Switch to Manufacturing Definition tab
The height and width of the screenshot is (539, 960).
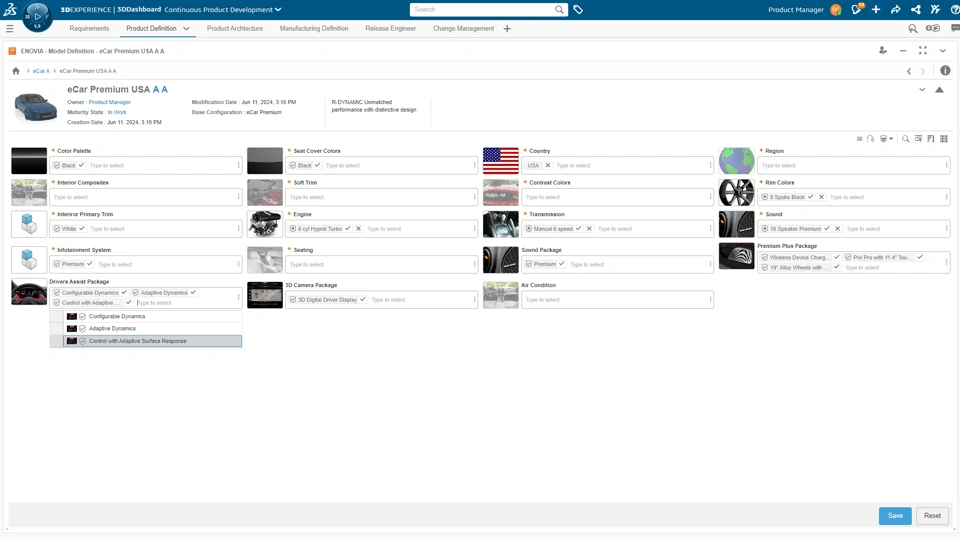click(x=314, y=29)
